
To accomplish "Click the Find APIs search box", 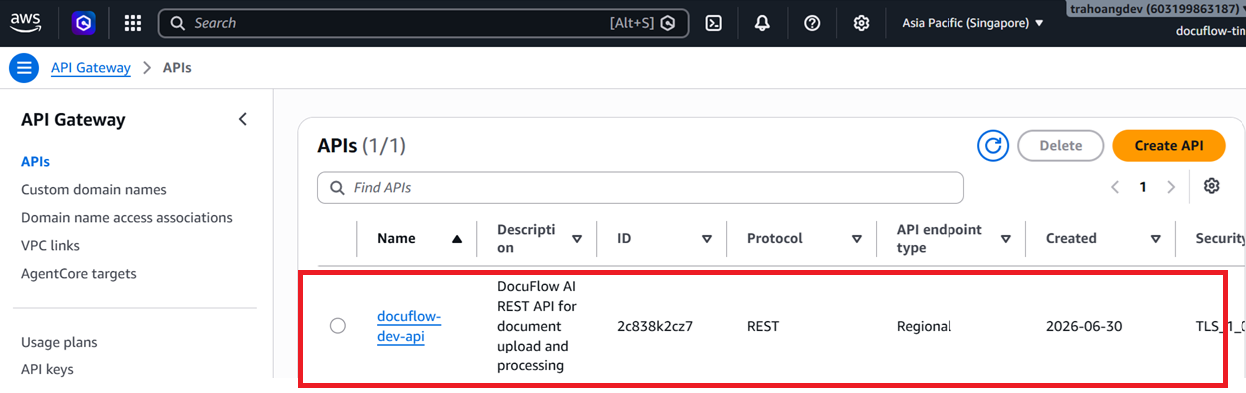I will point(640,188).
